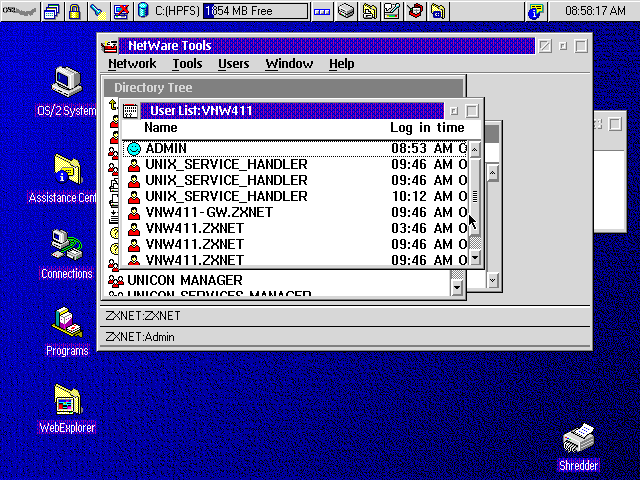Open the notepad with pencil tray icon

[x=392, y=11]
